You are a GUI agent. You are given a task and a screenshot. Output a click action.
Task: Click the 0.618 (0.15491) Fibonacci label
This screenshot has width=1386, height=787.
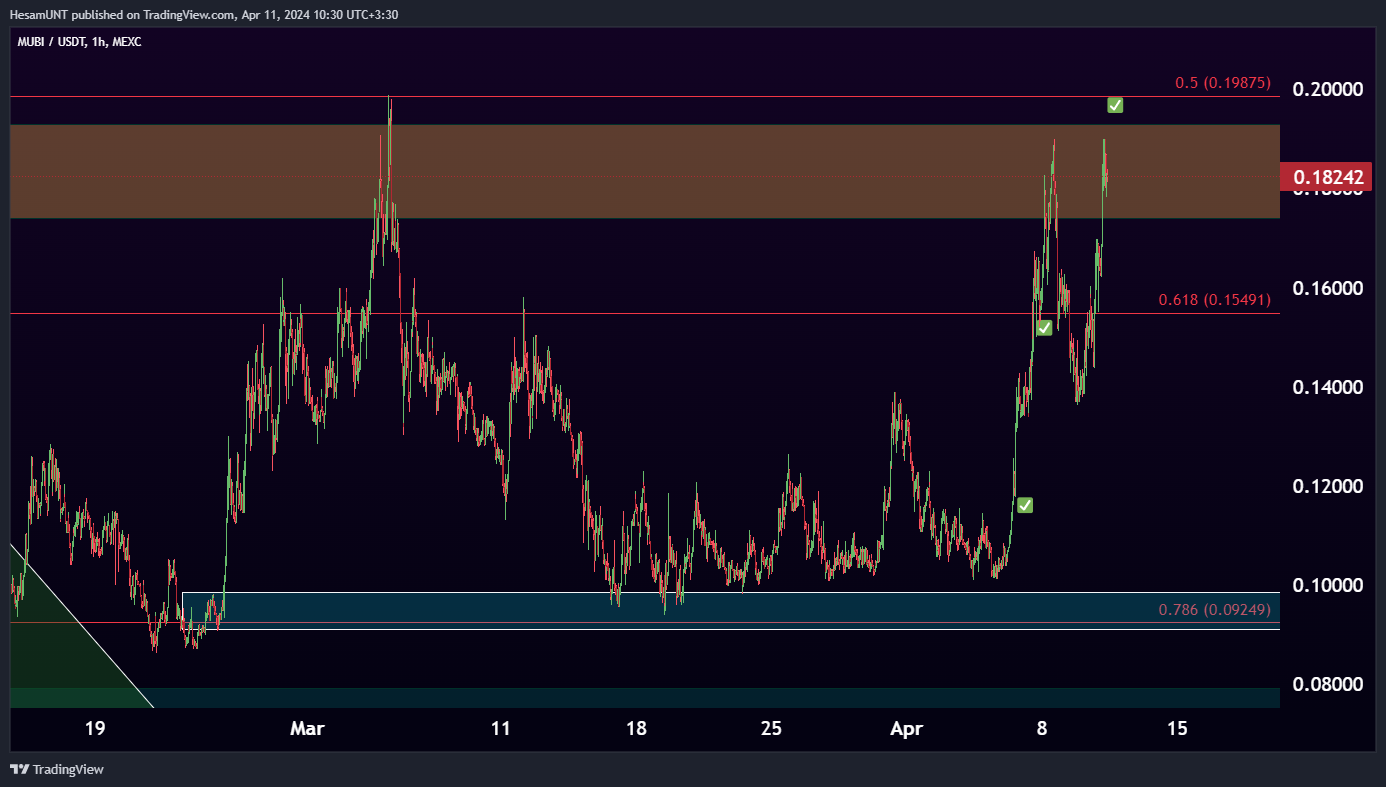[x=1214, y=300]
